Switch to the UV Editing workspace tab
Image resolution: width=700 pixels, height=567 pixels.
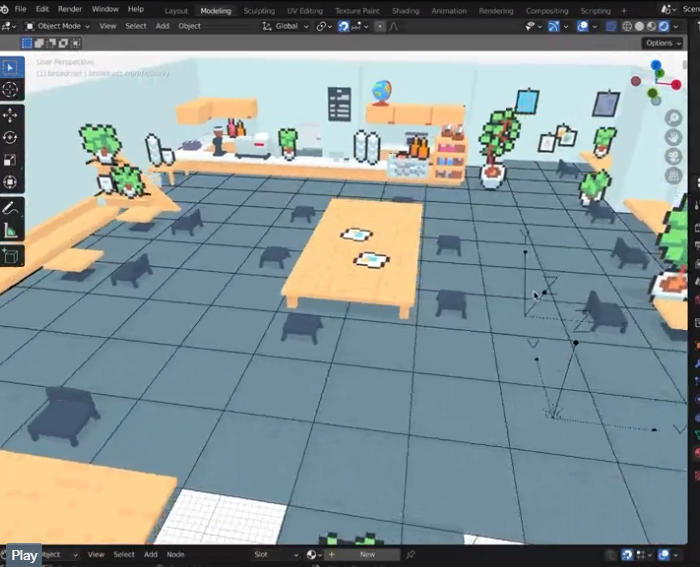(305, 11)
